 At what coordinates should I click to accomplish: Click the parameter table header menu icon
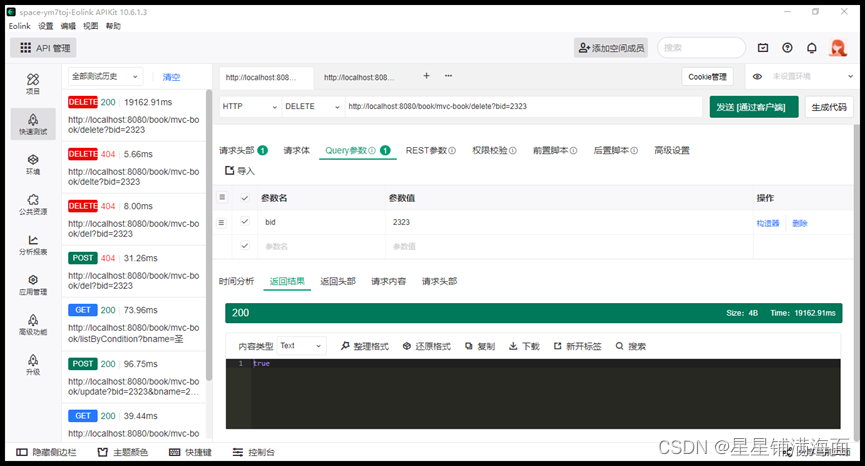tap(222, 197)
